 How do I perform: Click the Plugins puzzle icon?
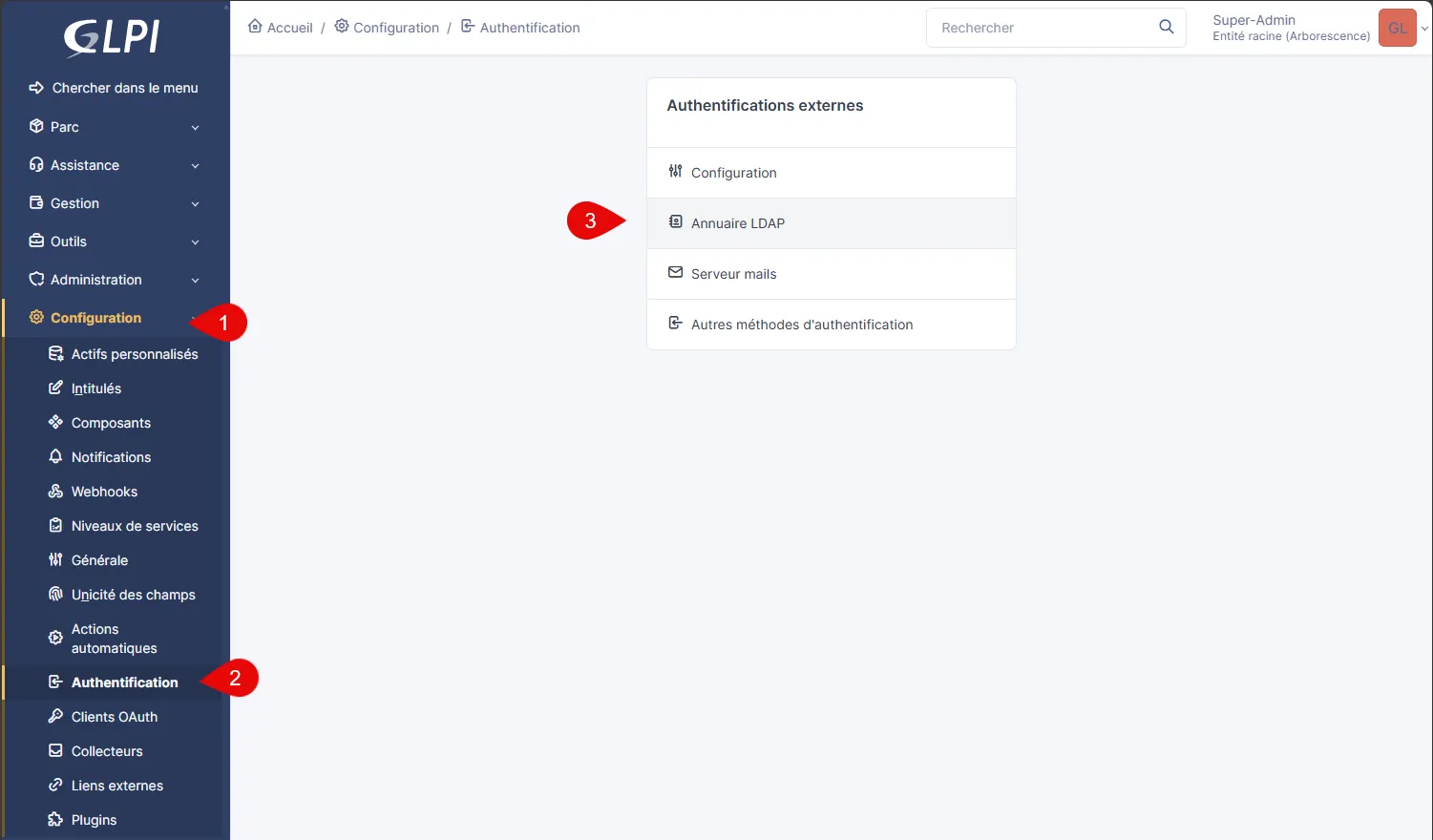click(x=55, y=820)
